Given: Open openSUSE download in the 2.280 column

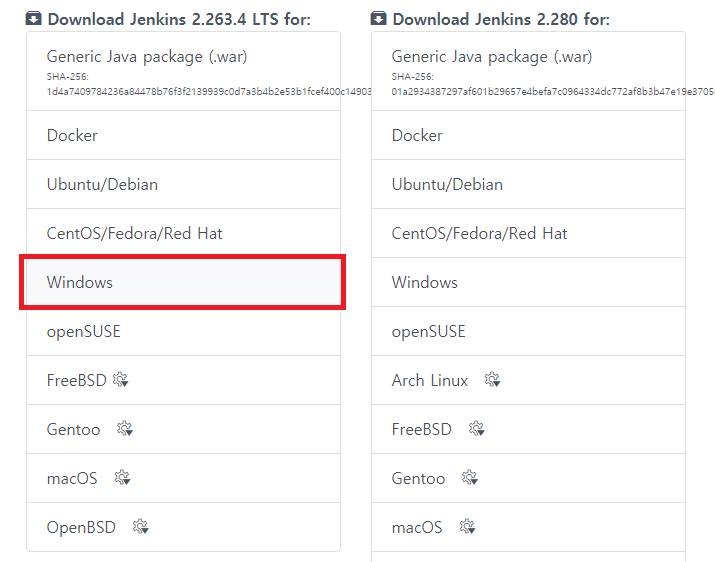Looking at the screenshot, I should 528,331.
